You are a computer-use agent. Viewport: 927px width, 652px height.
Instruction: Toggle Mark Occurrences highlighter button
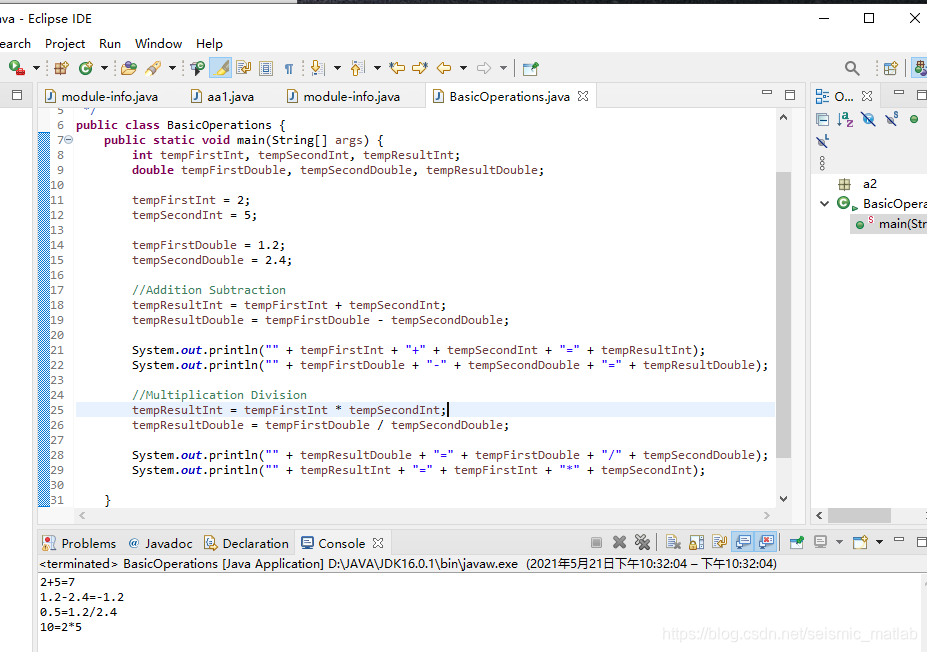click(221, 68)
